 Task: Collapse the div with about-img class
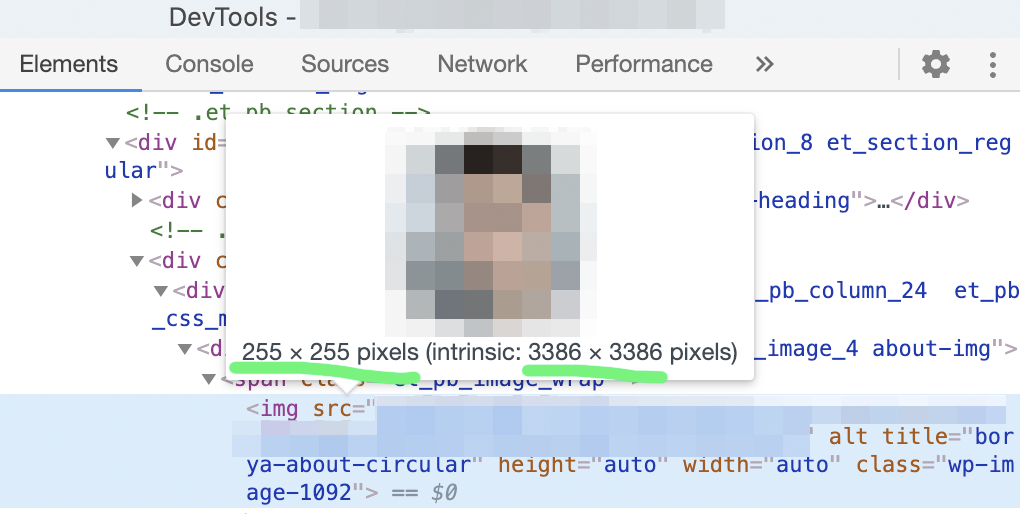(x=185, y=349)
